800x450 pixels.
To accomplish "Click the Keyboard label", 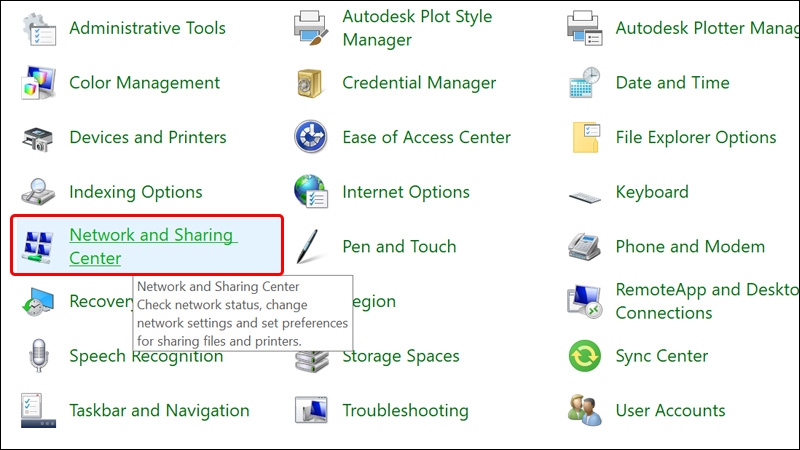I will pos(652,192).
